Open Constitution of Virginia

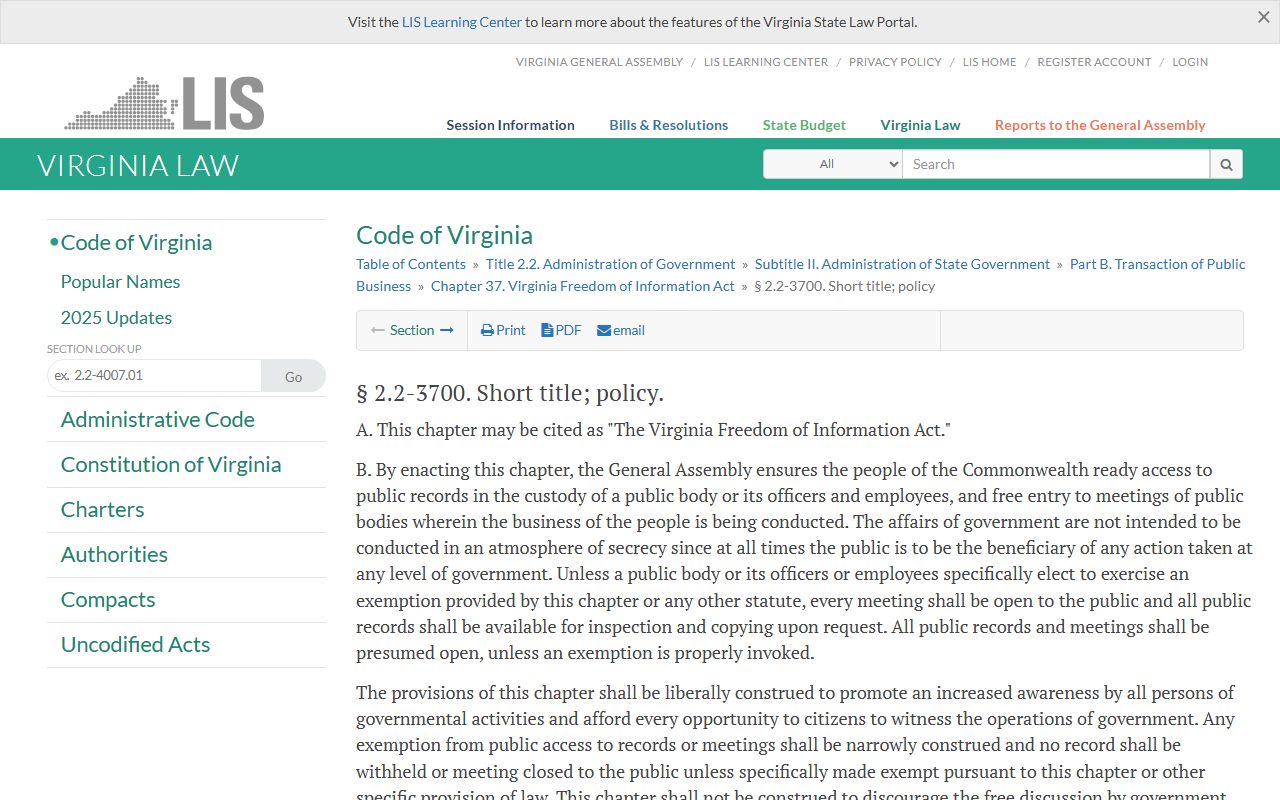tap(171, 464)
